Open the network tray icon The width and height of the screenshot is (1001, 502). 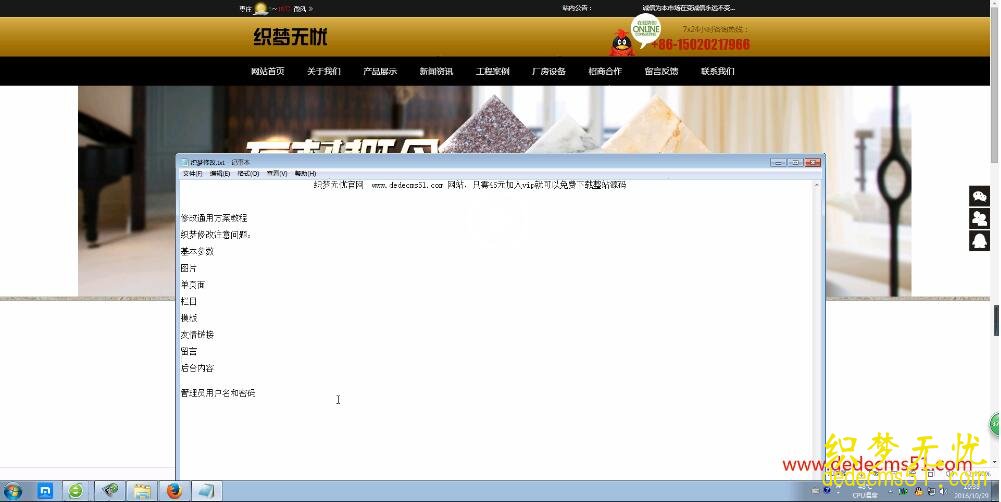click(931, 491)
